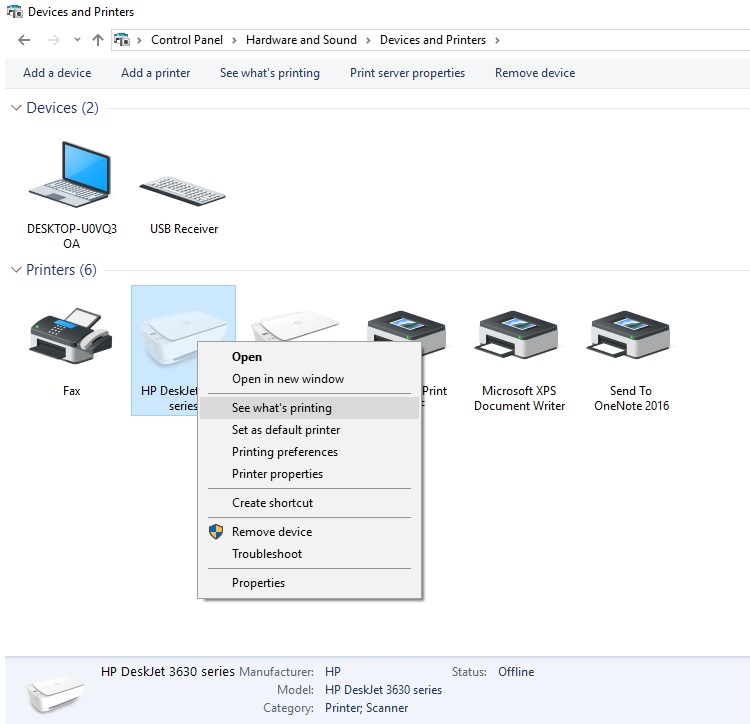
Task: Click the Back navigation arrow
Action: point(25,40)
